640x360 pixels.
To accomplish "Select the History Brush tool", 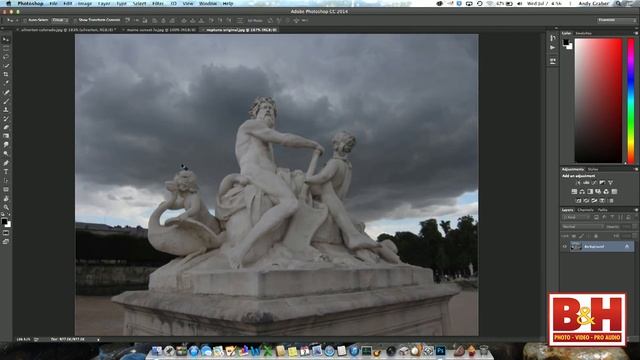I will [6, 119].
